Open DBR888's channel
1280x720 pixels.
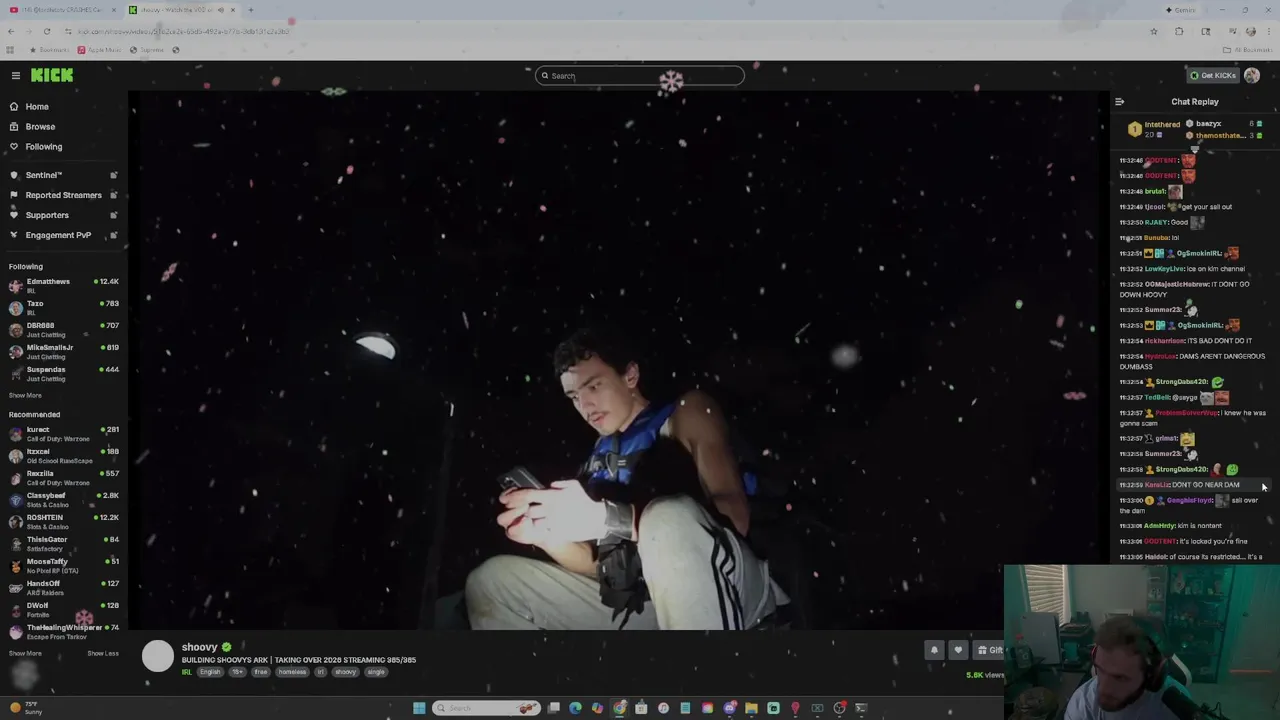(64, 329)
